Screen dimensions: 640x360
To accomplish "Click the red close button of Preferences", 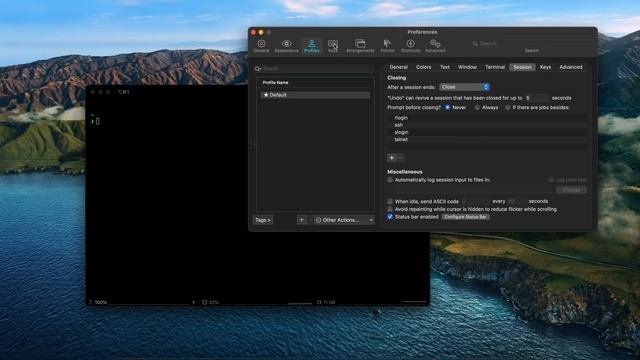I will click(253, 32).
